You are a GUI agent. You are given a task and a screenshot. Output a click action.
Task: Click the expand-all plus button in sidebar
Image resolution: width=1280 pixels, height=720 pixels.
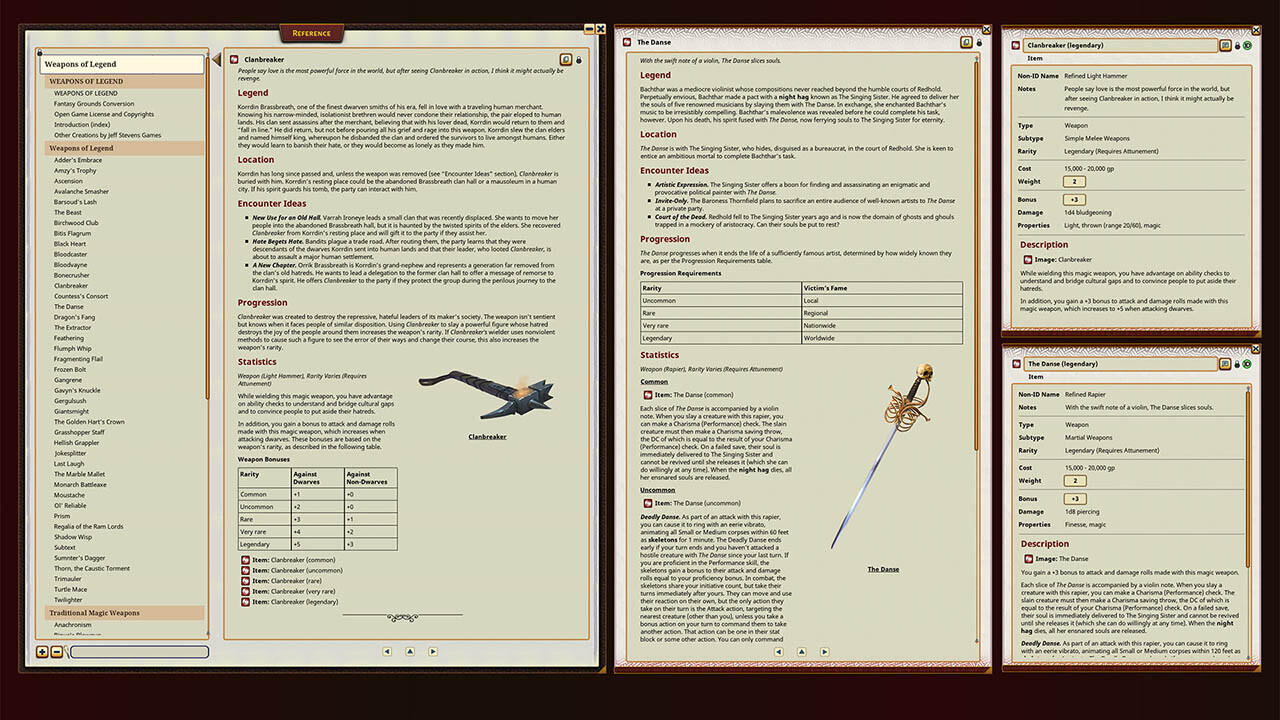[42, 652]
